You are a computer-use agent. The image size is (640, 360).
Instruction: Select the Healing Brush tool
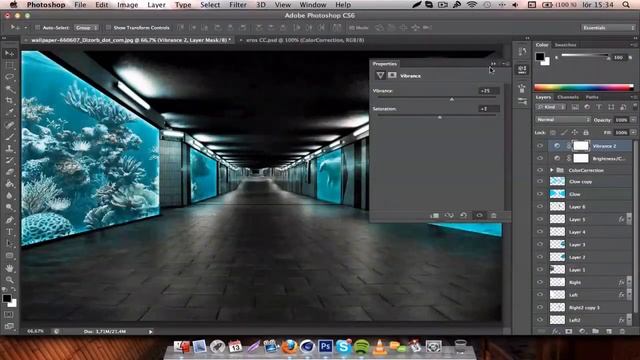point(9,125)
